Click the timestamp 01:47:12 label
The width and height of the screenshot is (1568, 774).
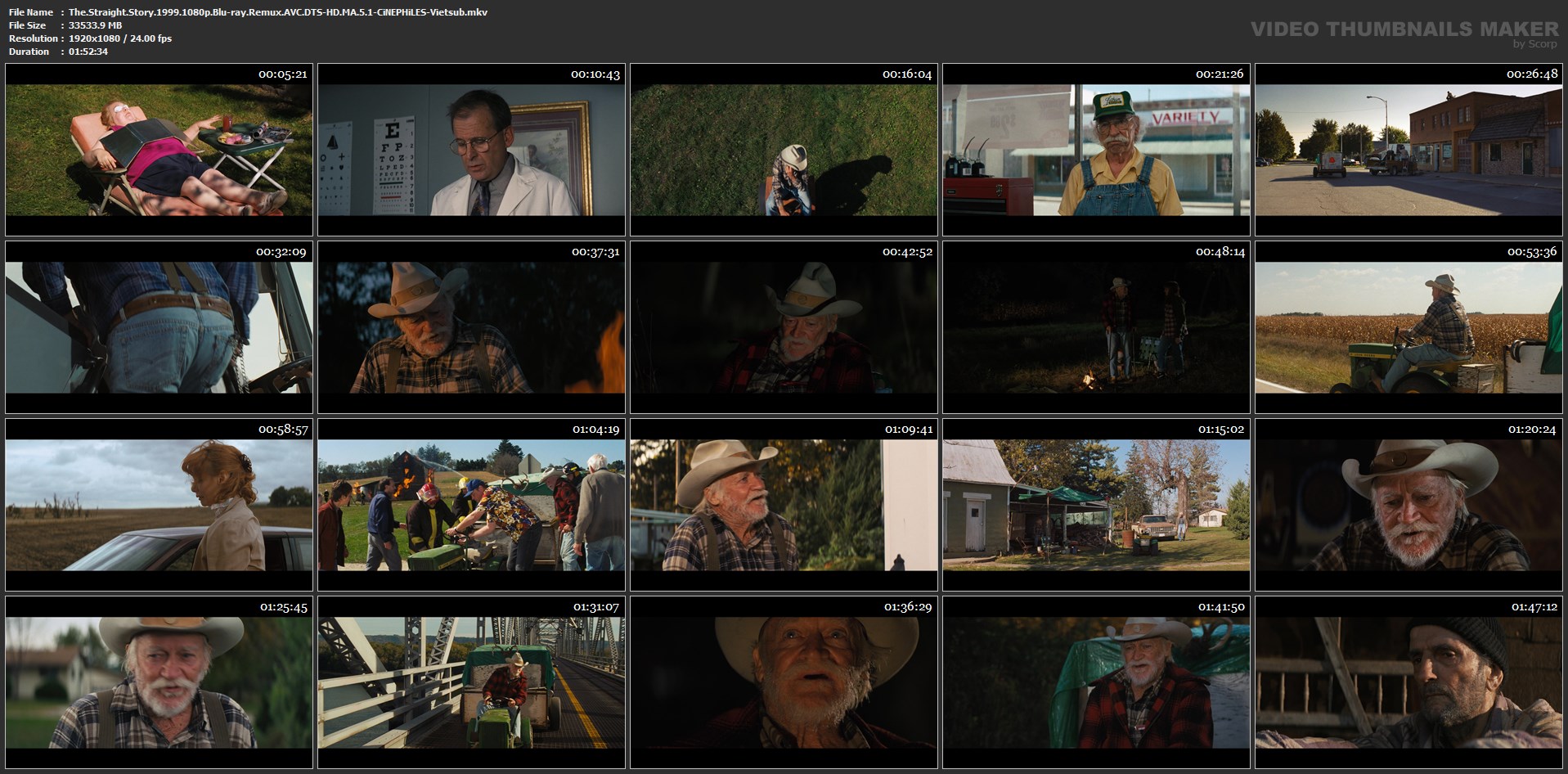point(1533,607)
